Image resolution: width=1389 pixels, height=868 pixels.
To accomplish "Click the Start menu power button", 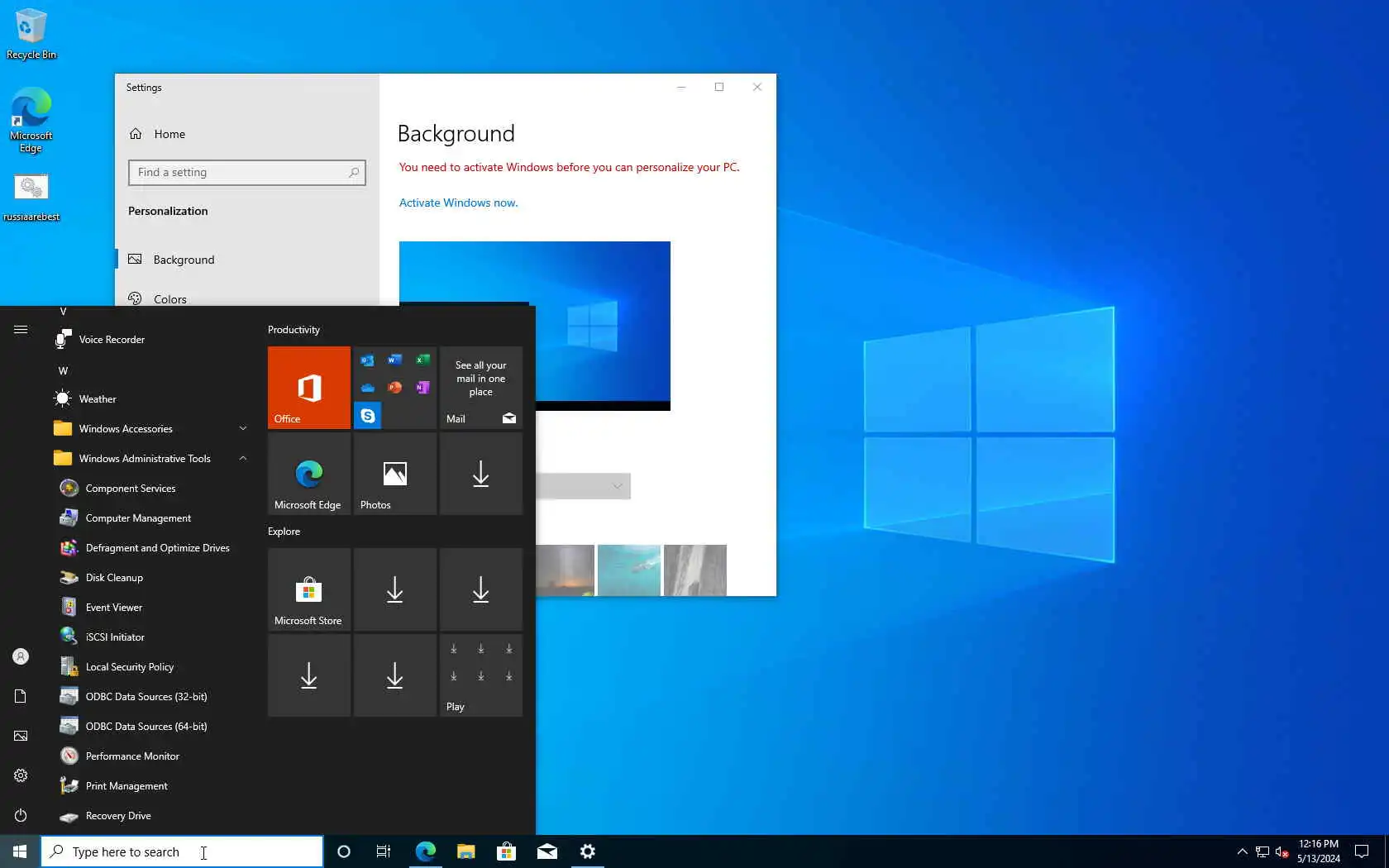I will 21,815.
